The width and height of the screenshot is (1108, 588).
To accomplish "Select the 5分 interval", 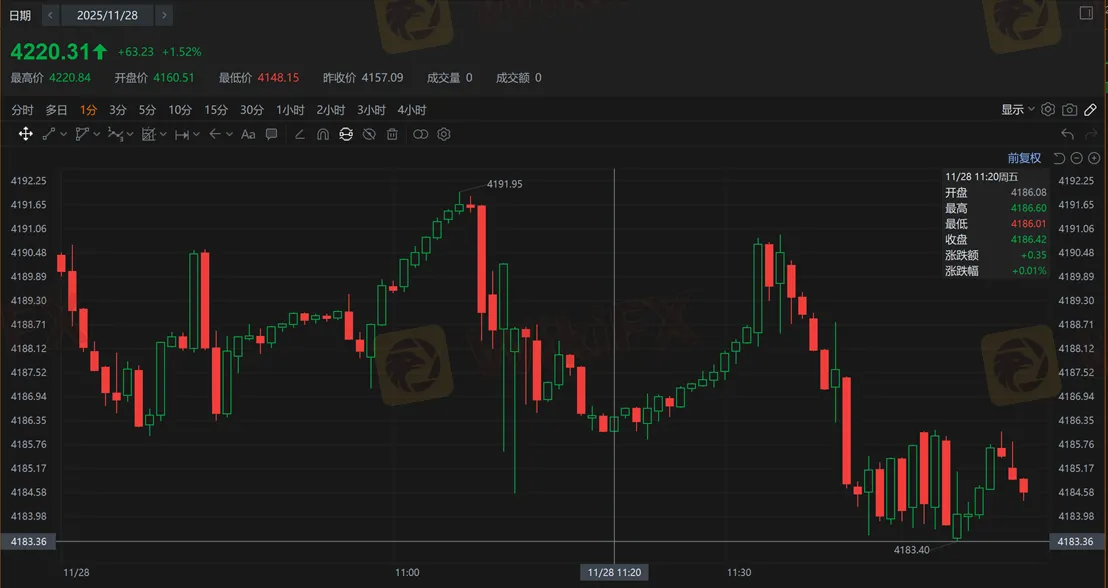I will click(148, 110).
